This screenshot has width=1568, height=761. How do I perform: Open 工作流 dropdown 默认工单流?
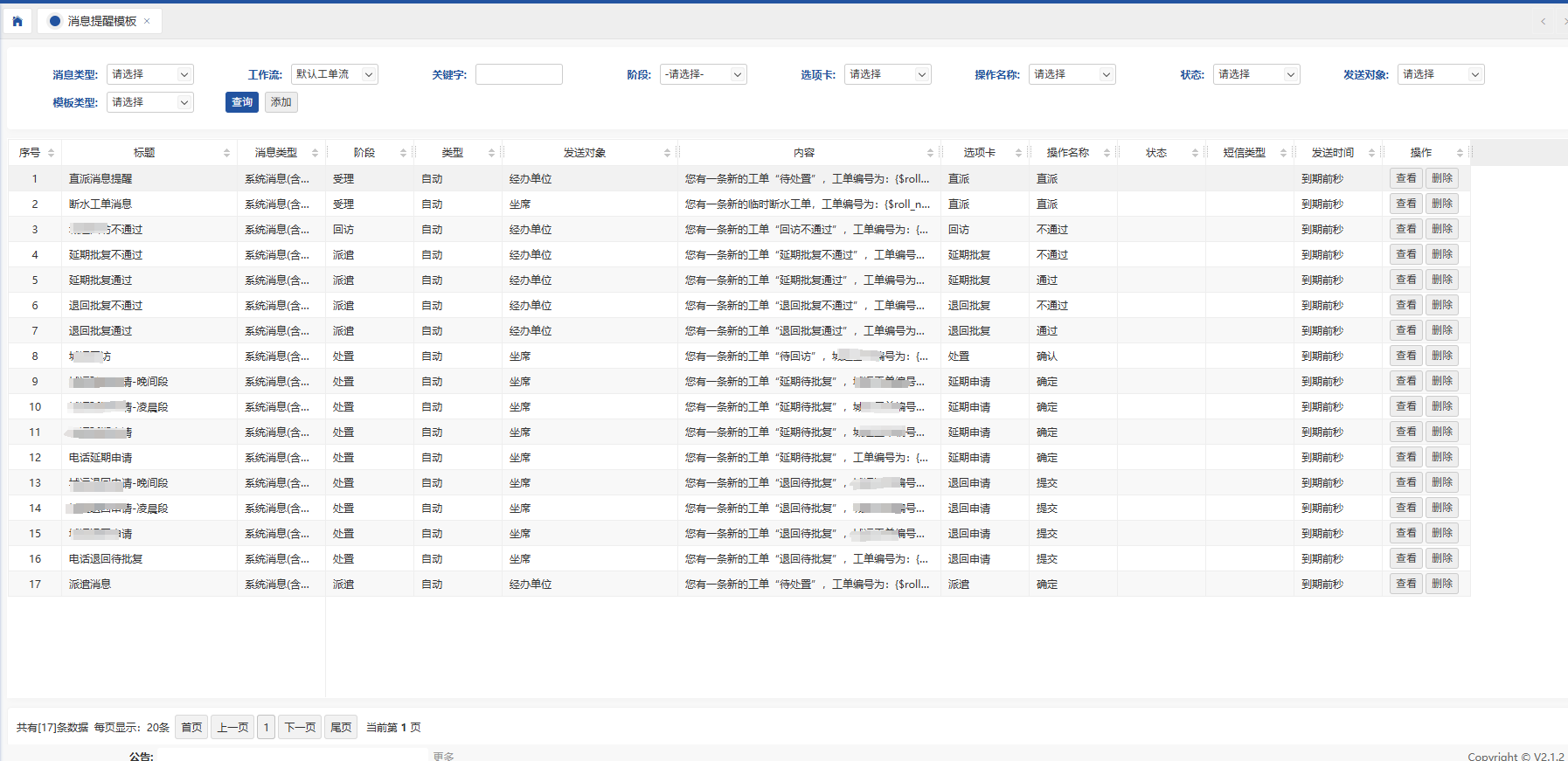click(334, 74)
